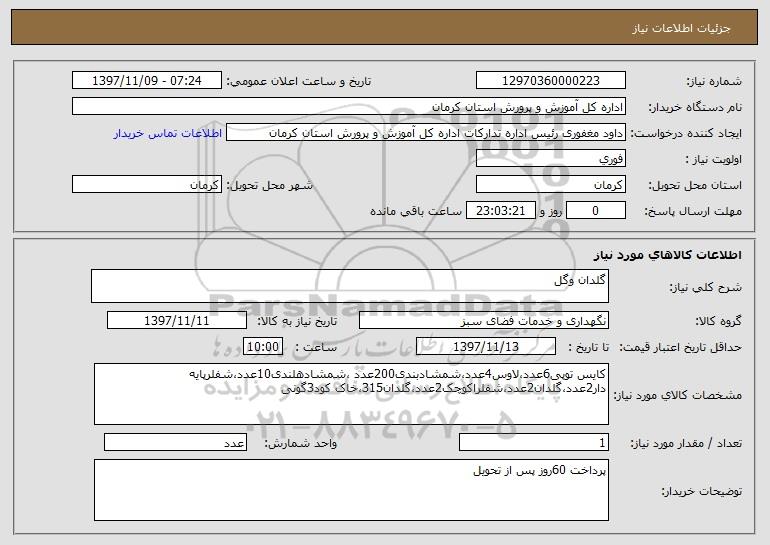
Task: Click section heading اطلاعات کالاهای مورد نیاز
Action: [x=667, y=255]
